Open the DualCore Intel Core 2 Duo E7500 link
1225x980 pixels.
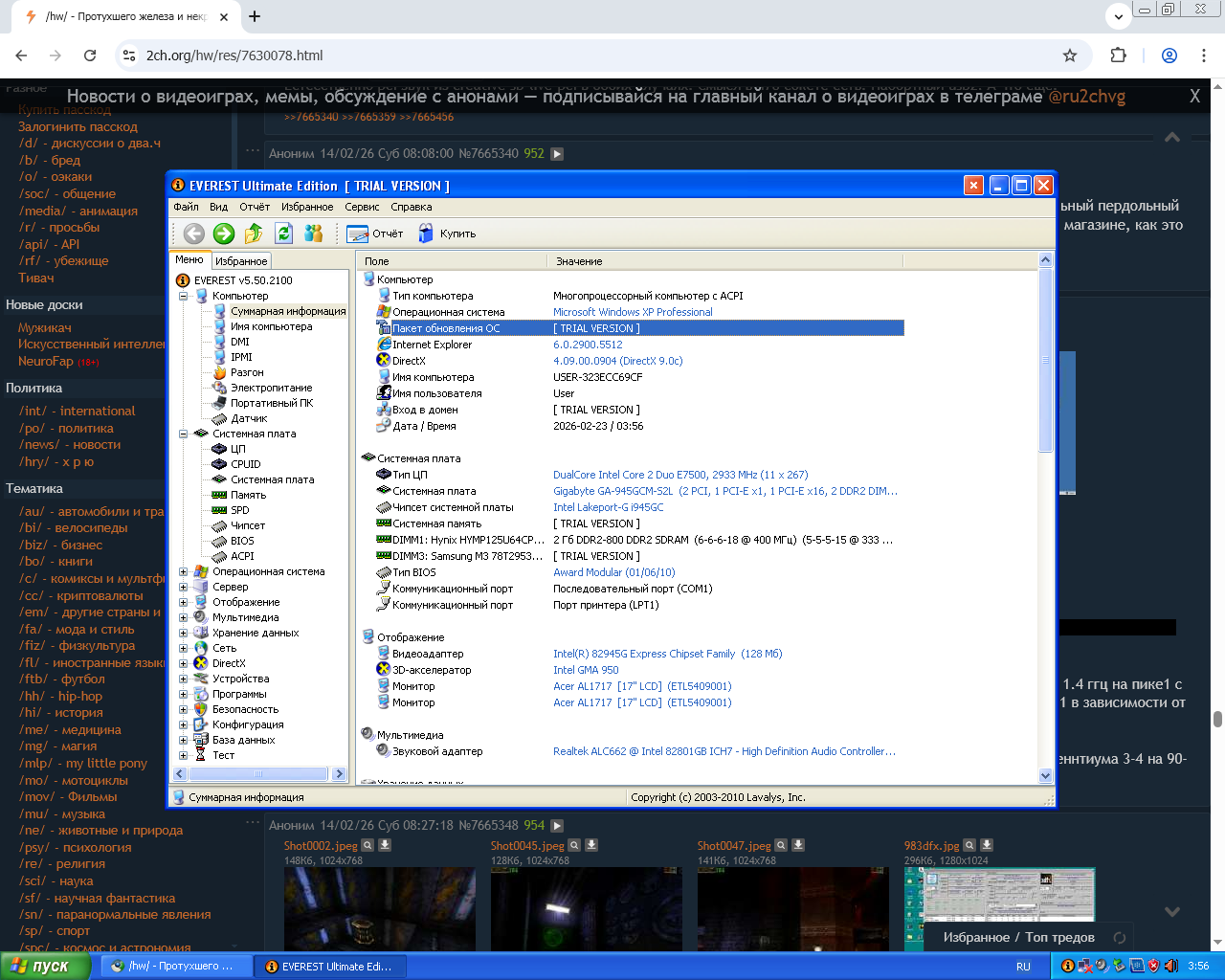(680, 475)
